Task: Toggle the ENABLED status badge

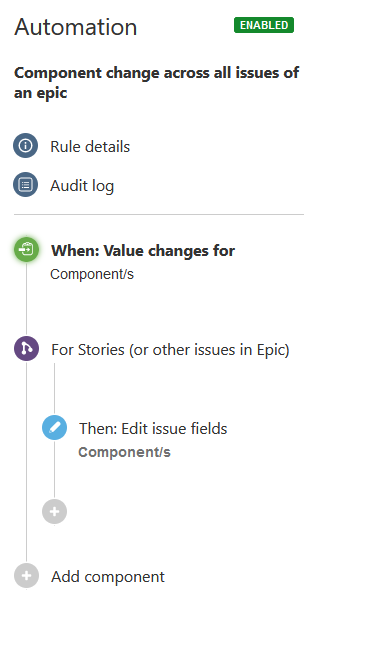Action: [264, 25]
